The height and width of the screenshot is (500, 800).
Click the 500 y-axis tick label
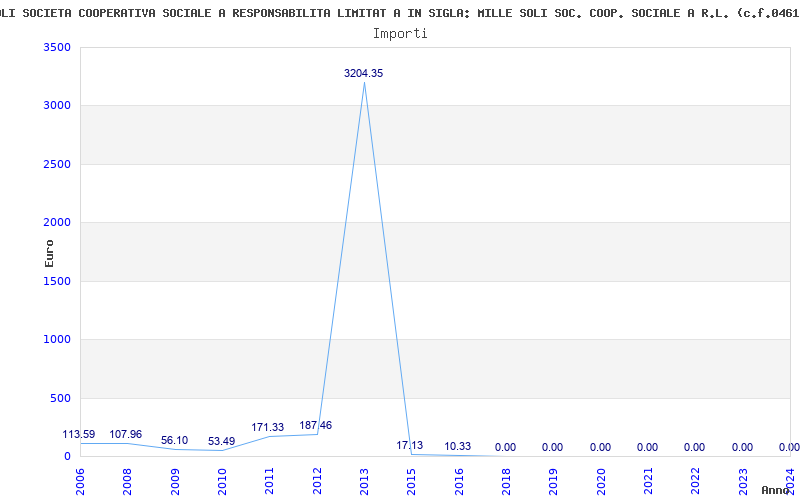[x=60, y=398]
